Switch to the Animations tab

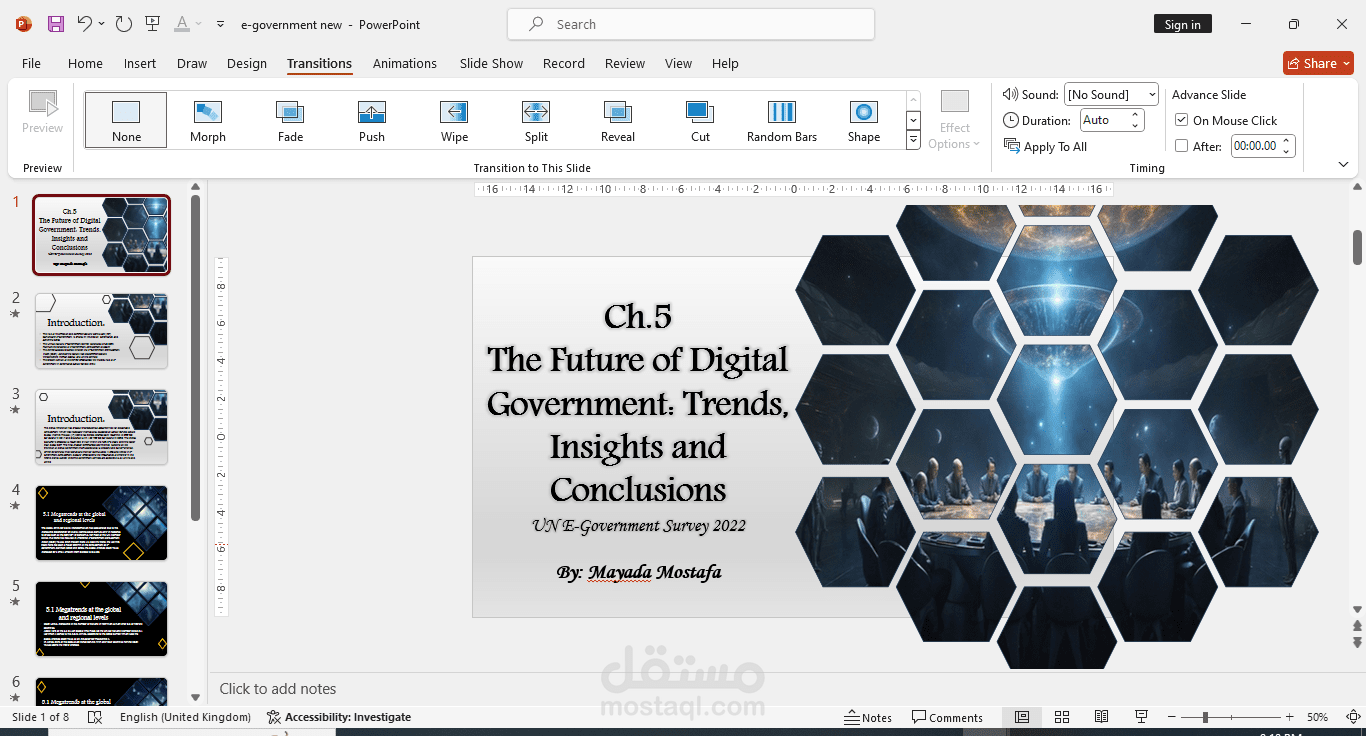click(404, 63)
